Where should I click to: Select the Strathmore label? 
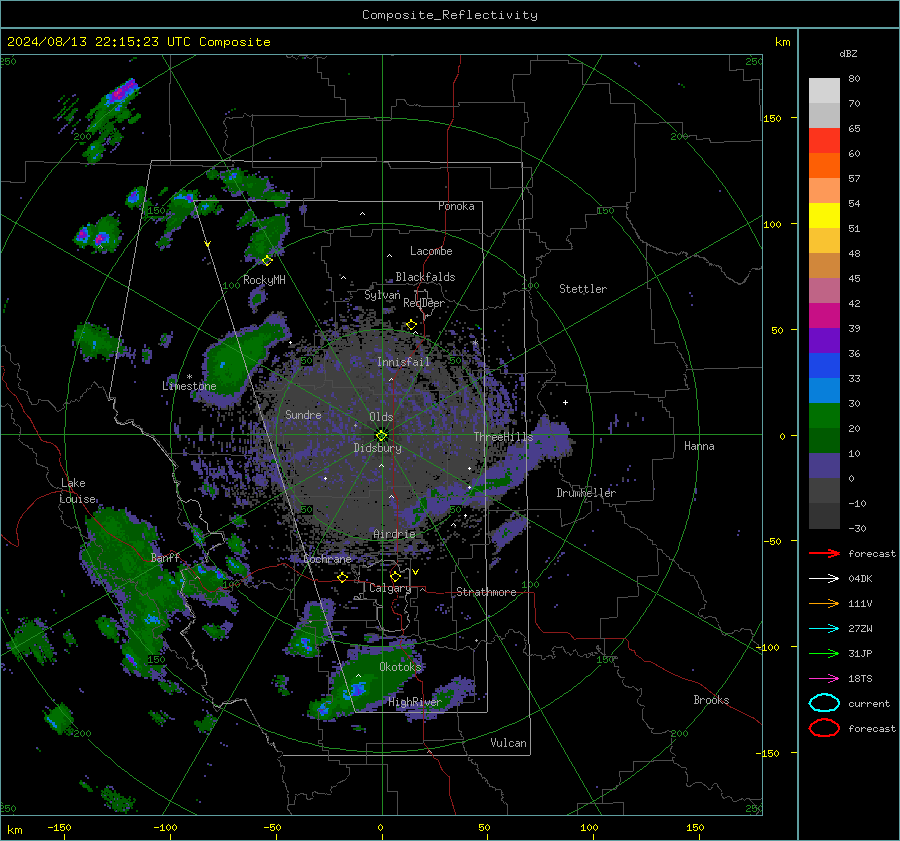(x=486, y=592)
